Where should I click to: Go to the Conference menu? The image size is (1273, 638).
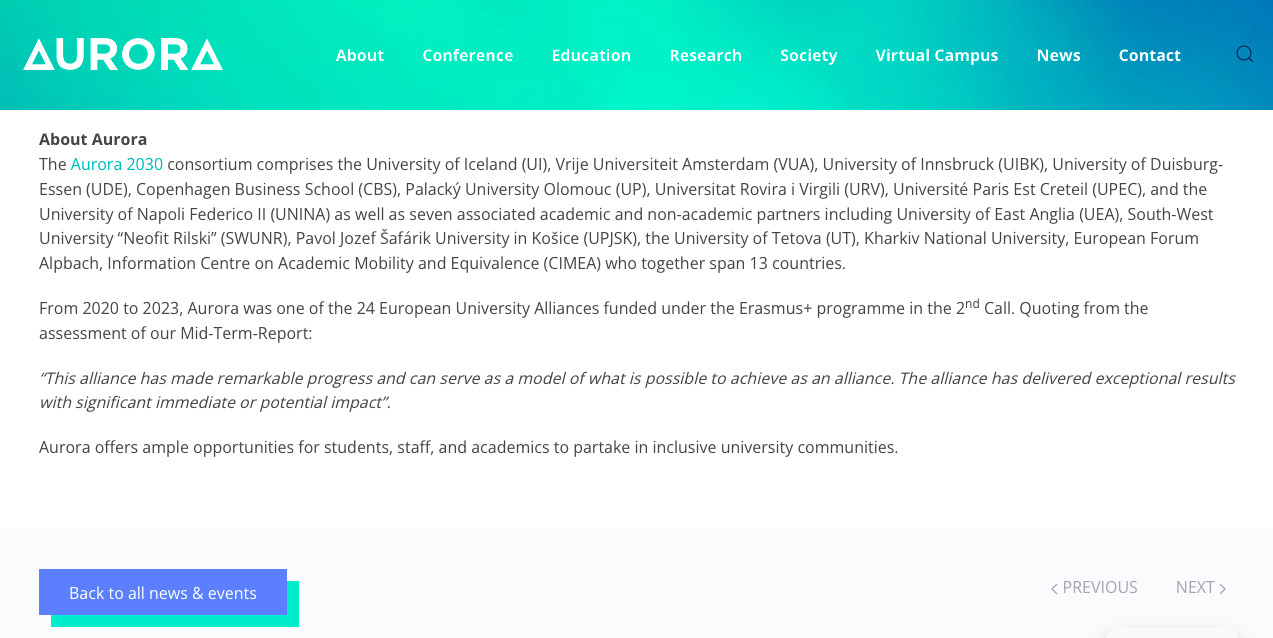(x=467, y=55)
